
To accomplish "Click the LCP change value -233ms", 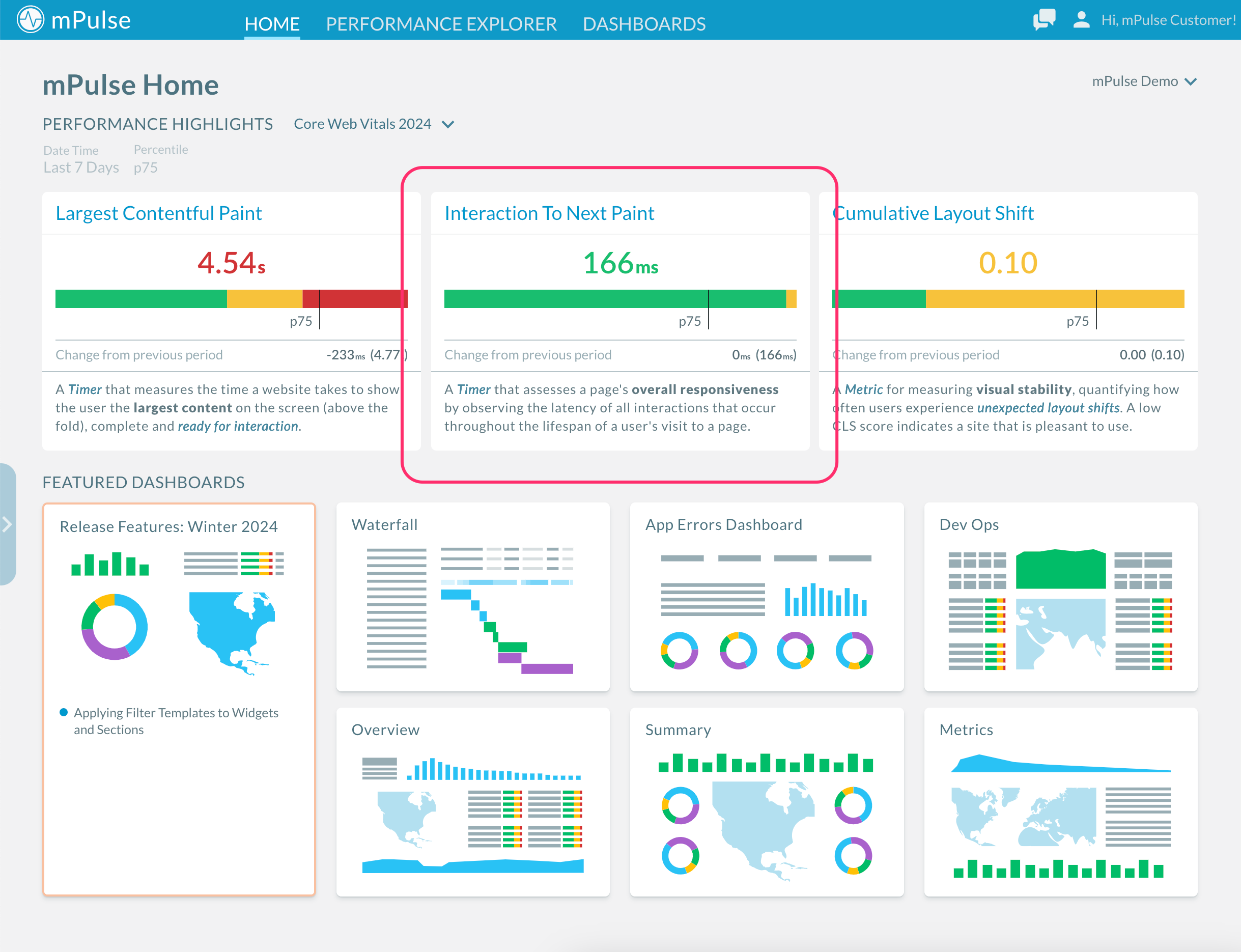I will point(346,355).
